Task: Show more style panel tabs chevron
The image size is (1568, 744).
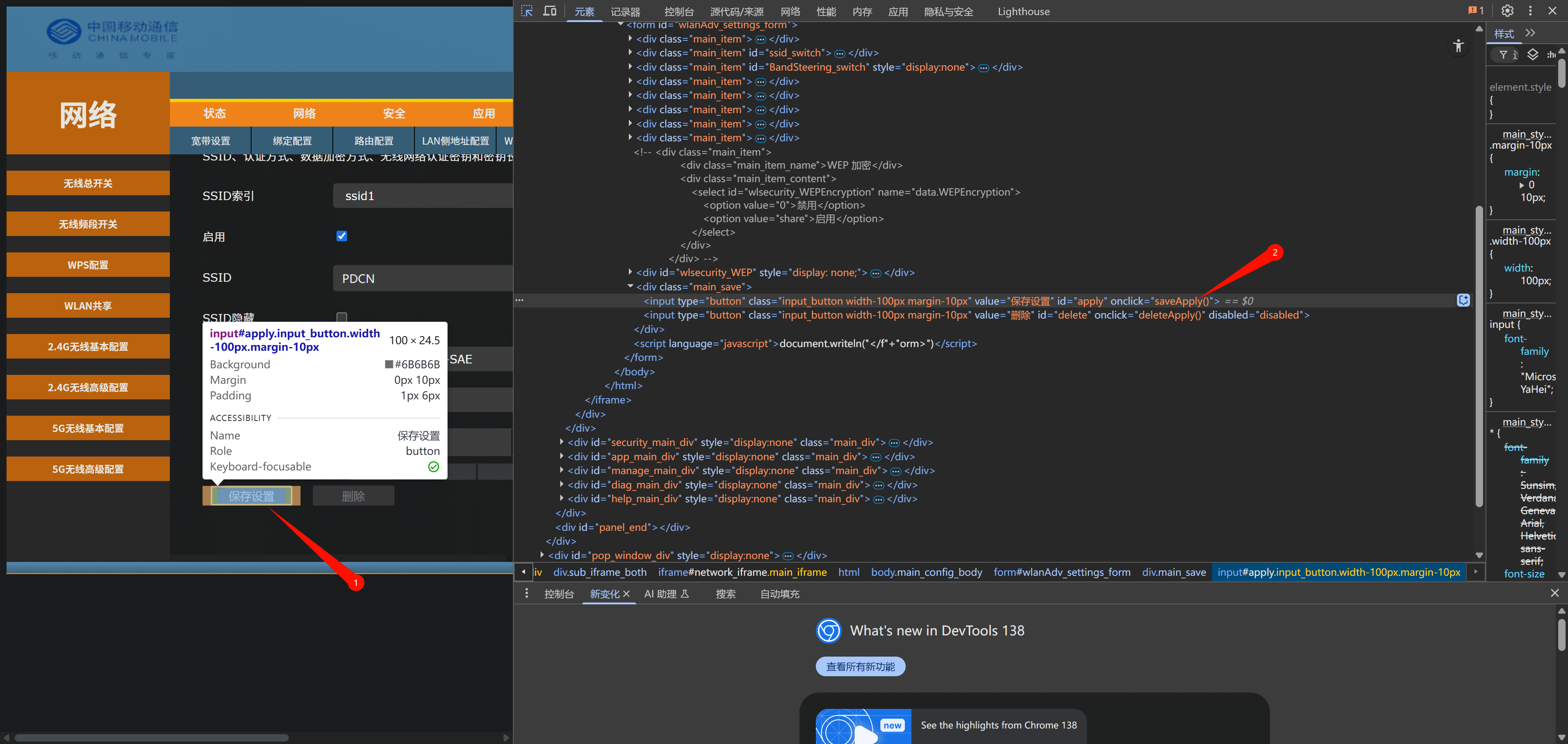Action: click(x=1530, y=33)
